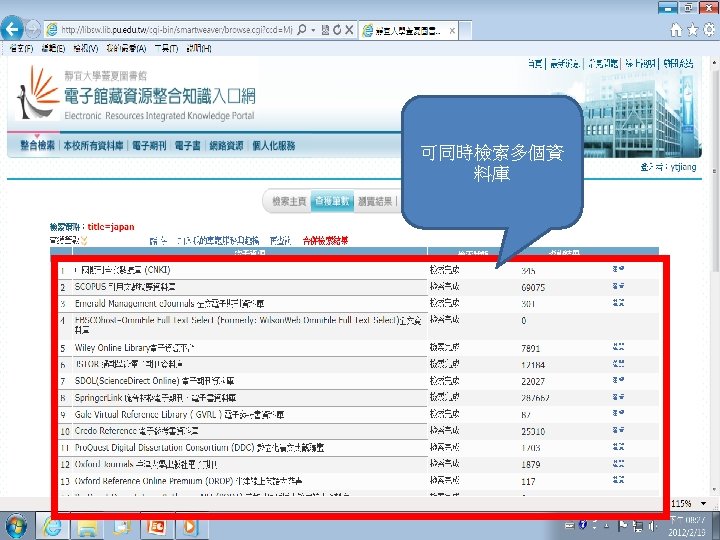
Task: Click the Emerald Management eJournals row name
Action: coord(169,304)
